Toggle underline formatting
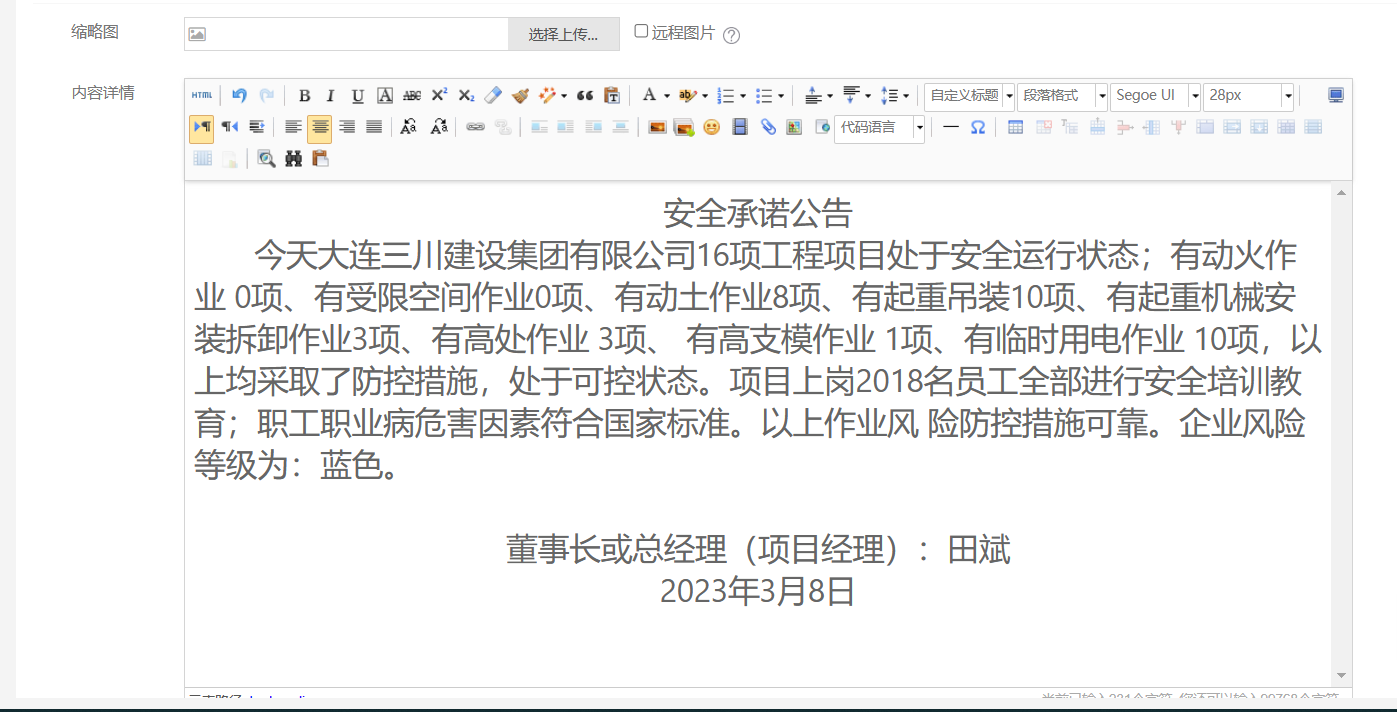Image resolution: width=1397 pixels, height=712 pixels. tap(358, 96)
